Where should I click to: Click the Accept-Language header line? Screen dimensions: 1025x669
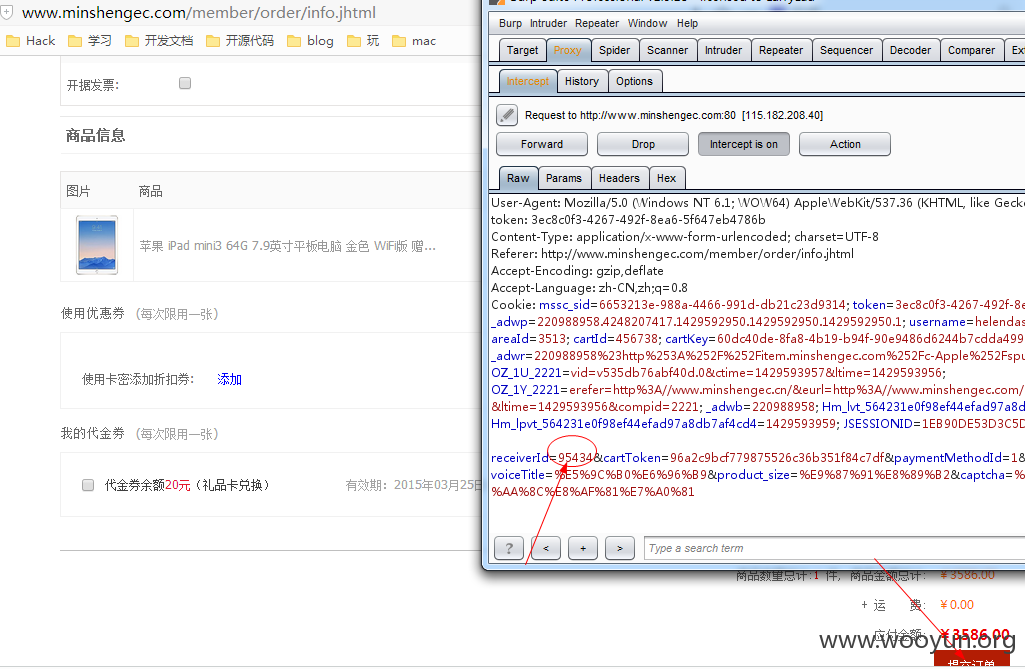coord(589,288)
